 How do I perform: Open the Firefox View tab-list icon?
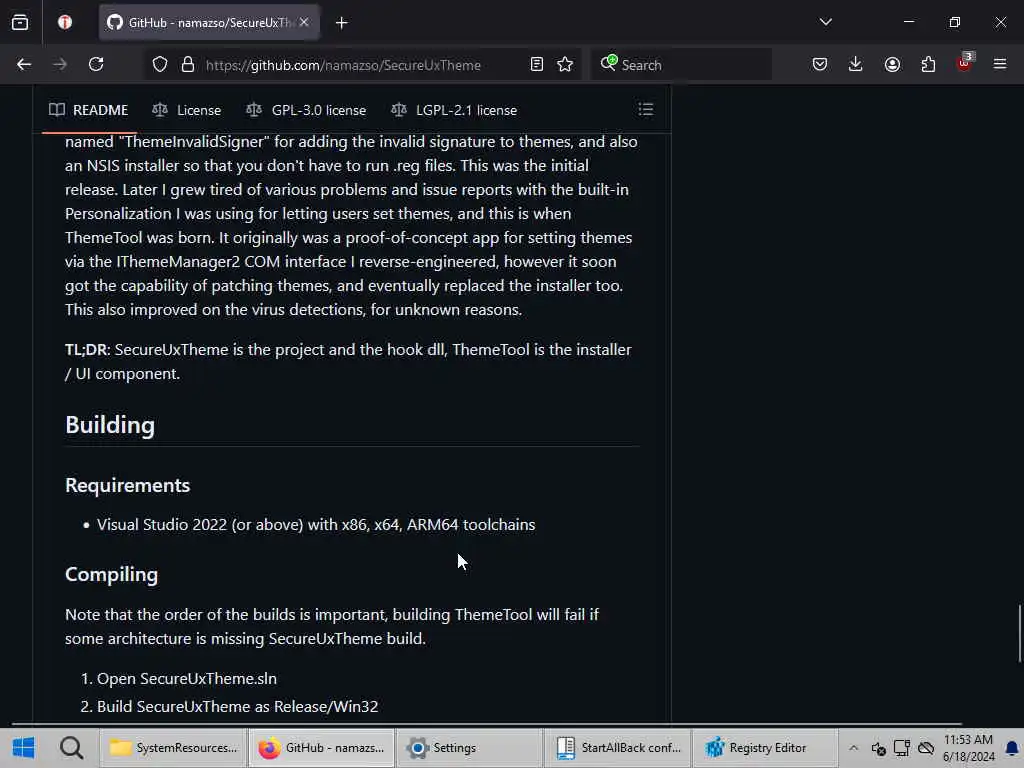pos(20,23)
